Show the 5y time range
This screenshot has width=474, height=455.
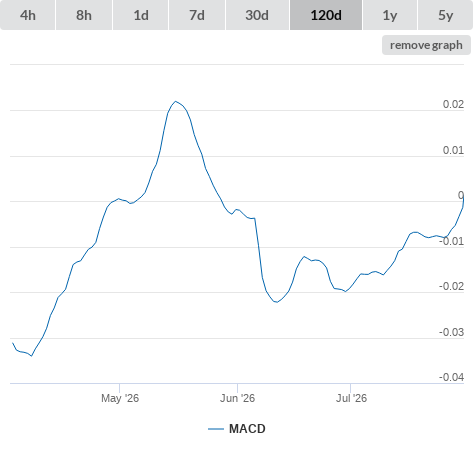(x=446, y=15)
